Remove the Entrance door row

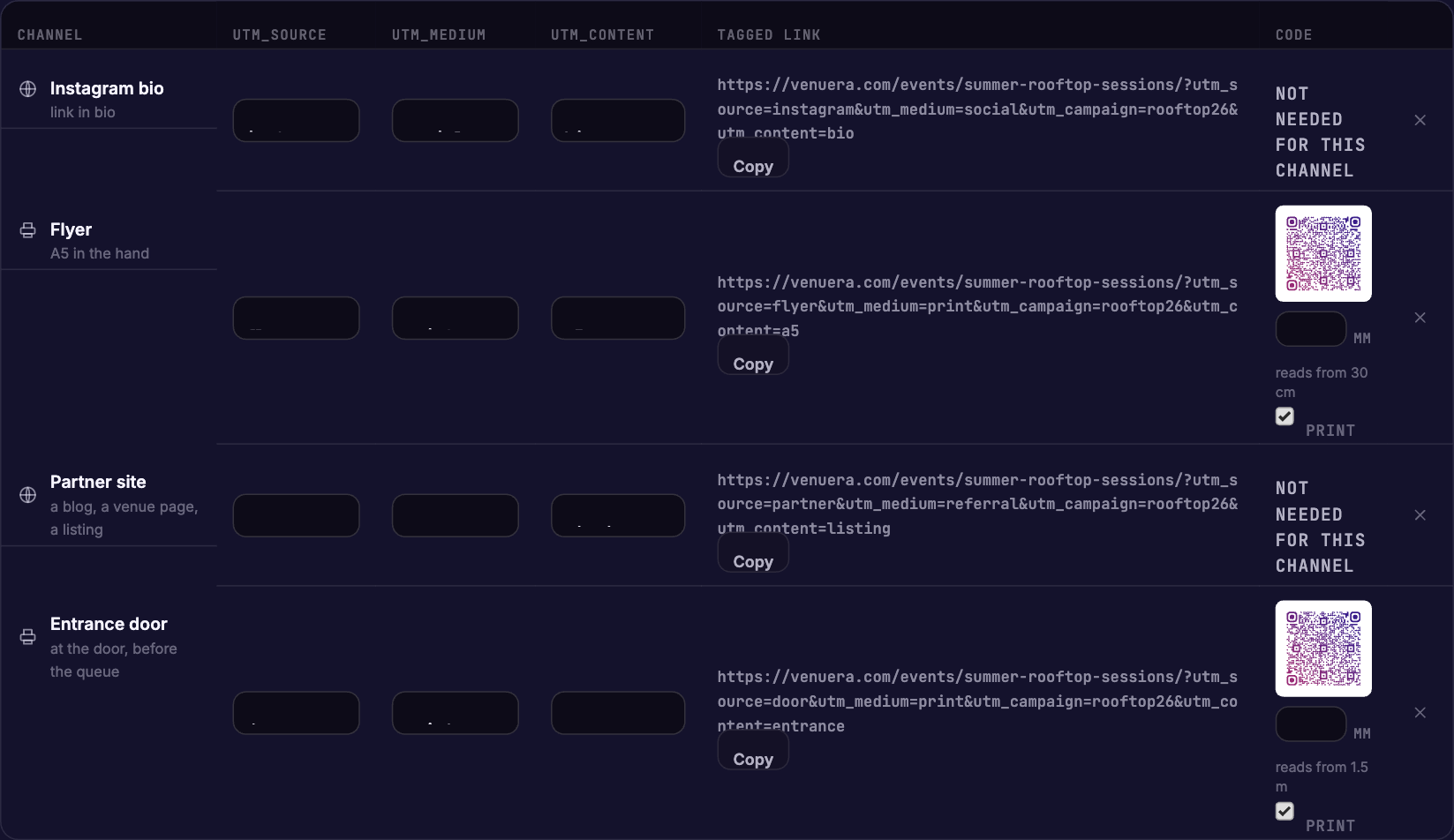coord(1420,713)
